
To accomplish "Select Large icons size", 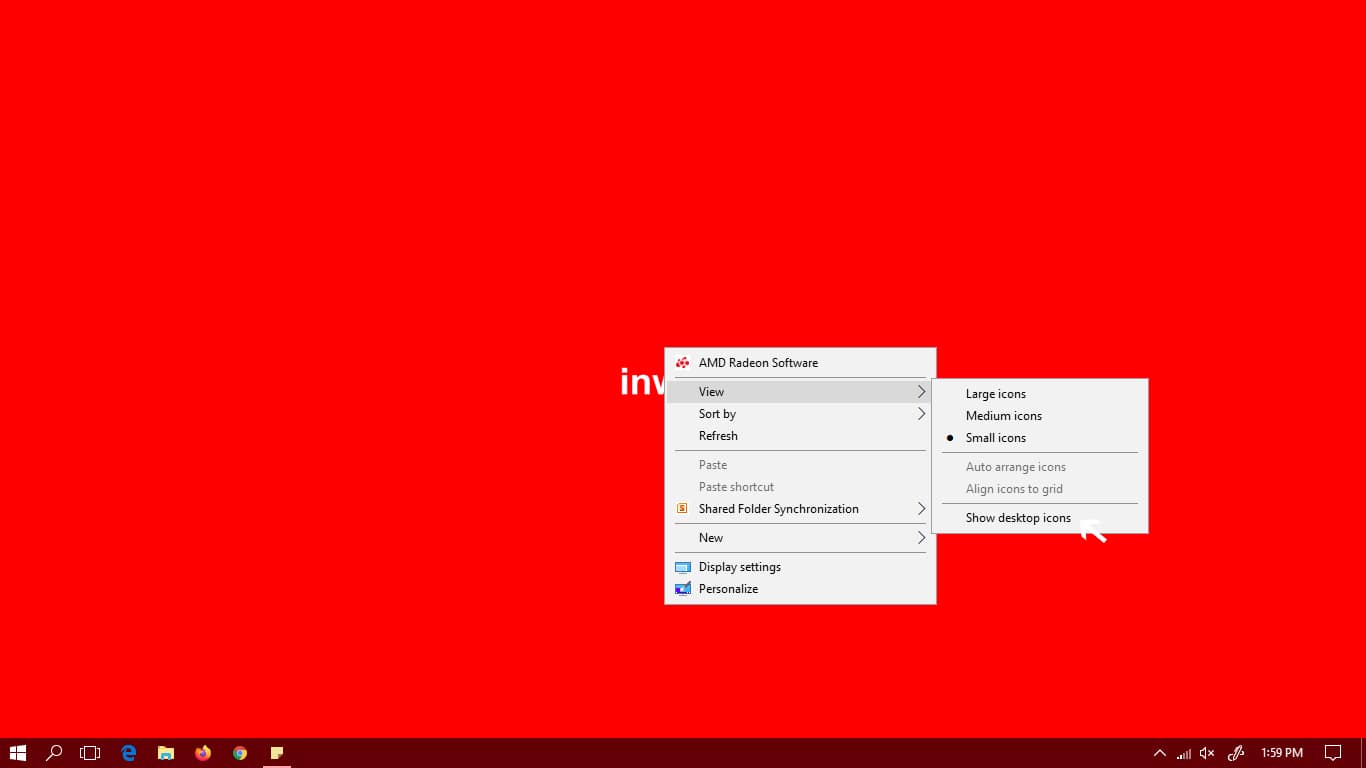I will click(995, 393).
